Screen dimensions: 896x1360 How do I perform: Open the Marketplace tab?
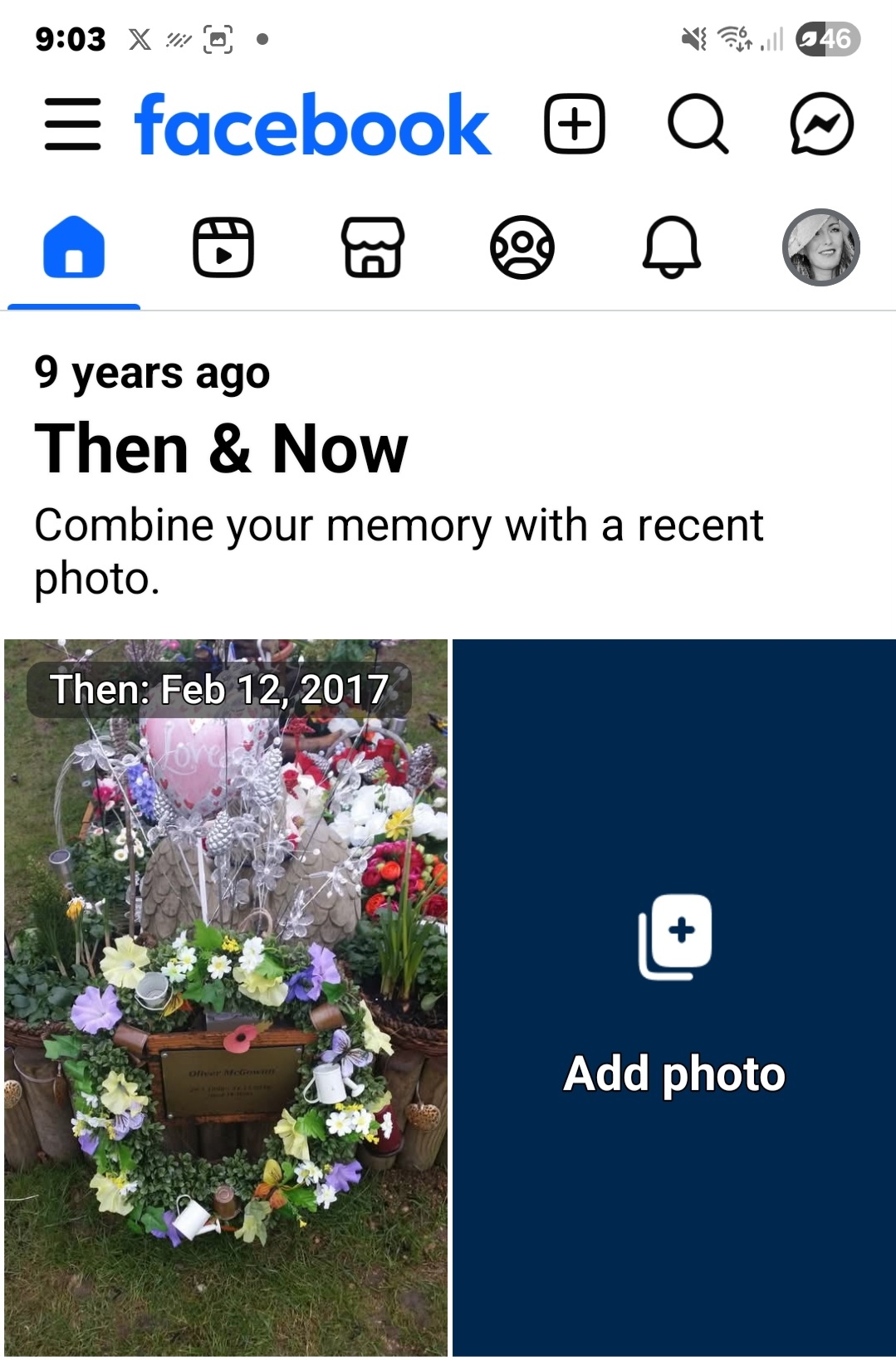coord(373,247)
